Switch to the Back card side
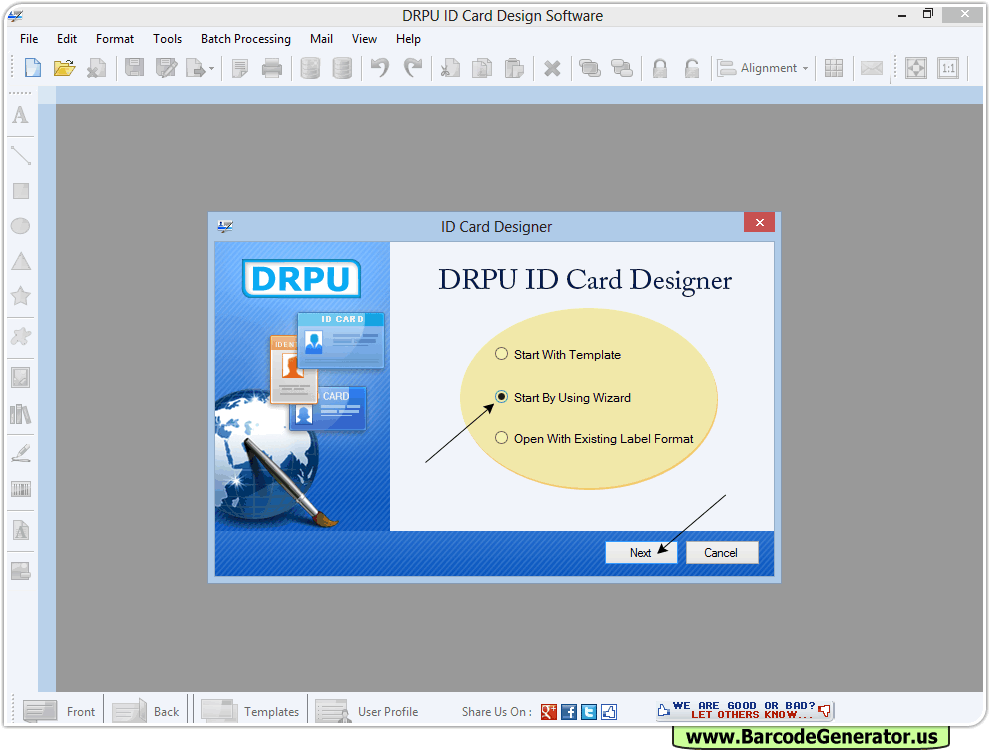 coord(146,711)
